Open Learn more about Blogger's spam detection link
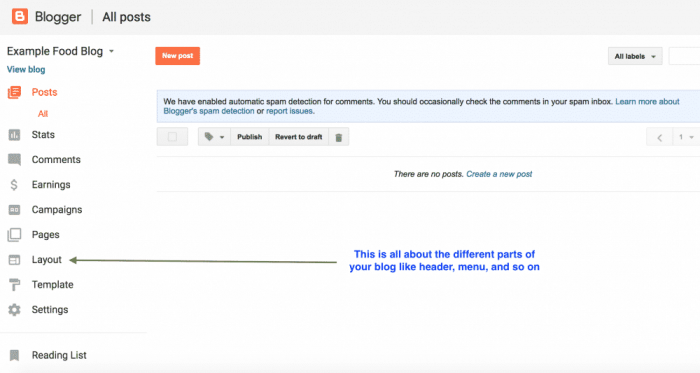700x373 pixels. [x=647, y=102]
